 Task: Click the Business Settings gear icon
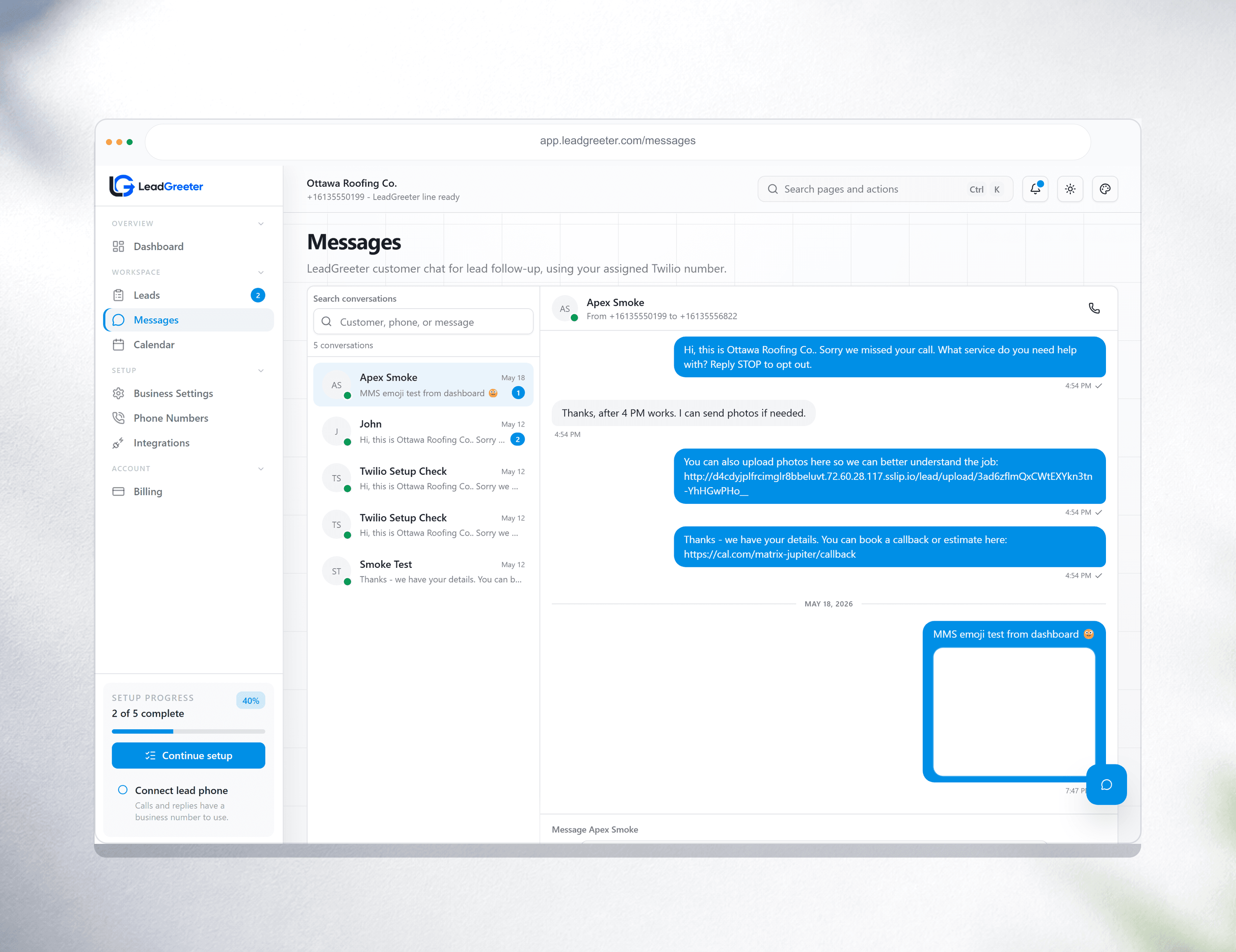[118, 393]
